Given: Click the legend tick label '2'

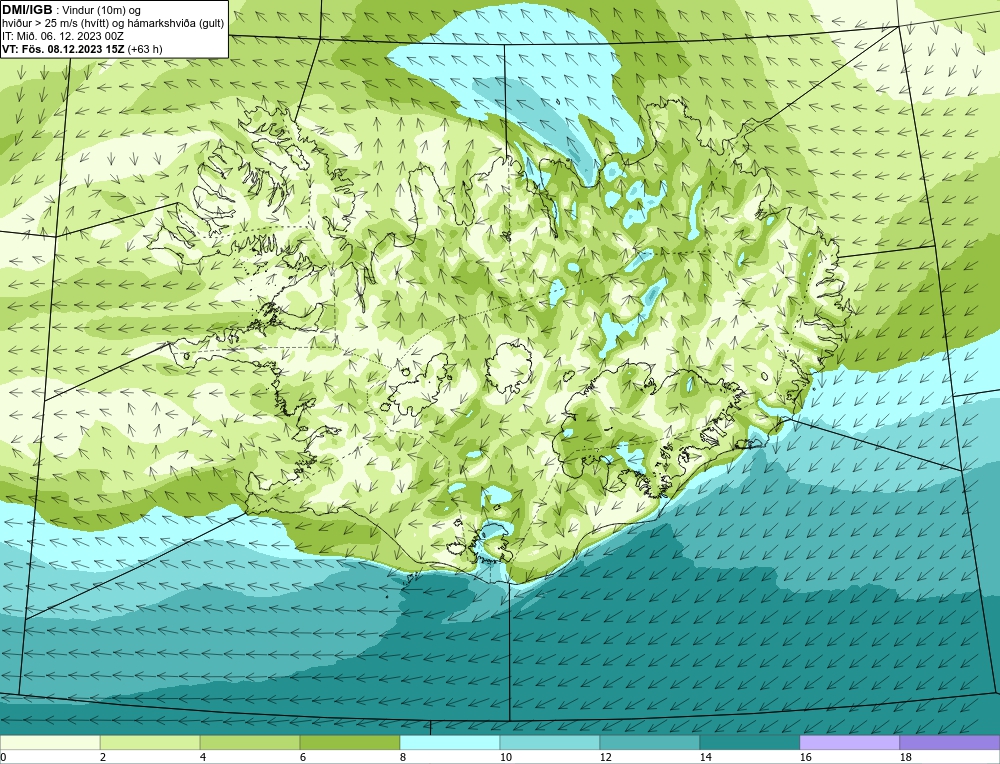Looking at the screenshot, I should [x=103, y=757].
